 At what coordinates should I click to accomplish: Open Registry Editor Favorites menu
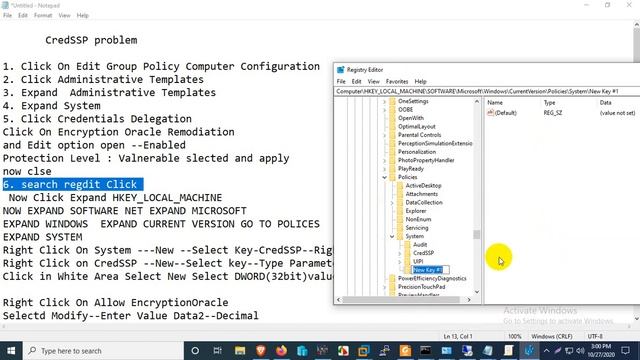pos(397,82)
